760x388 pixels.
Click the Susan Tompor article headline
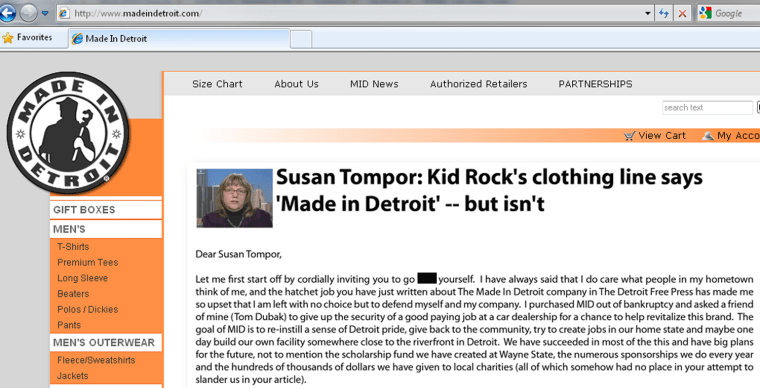[489, 190]
